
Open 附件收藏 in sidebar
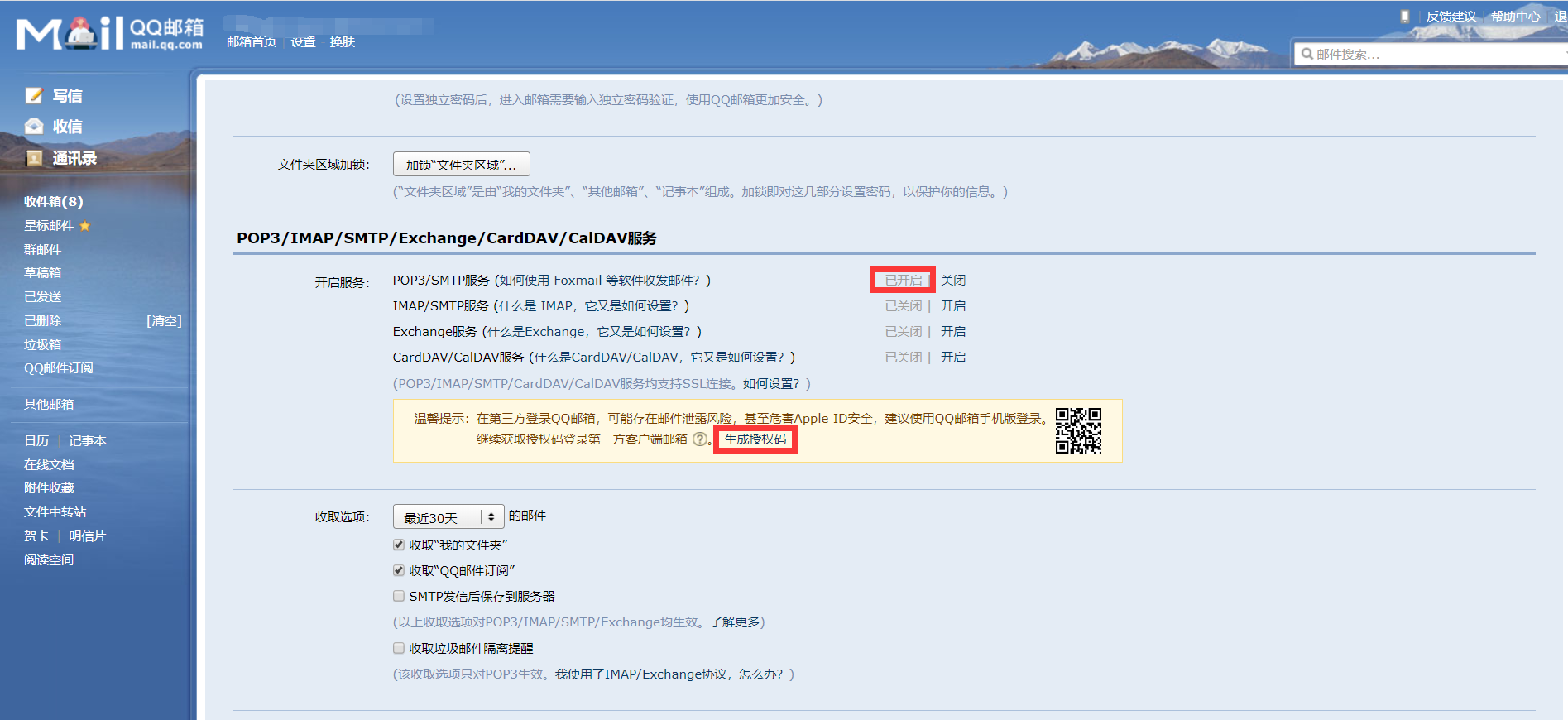coord(49,488)
